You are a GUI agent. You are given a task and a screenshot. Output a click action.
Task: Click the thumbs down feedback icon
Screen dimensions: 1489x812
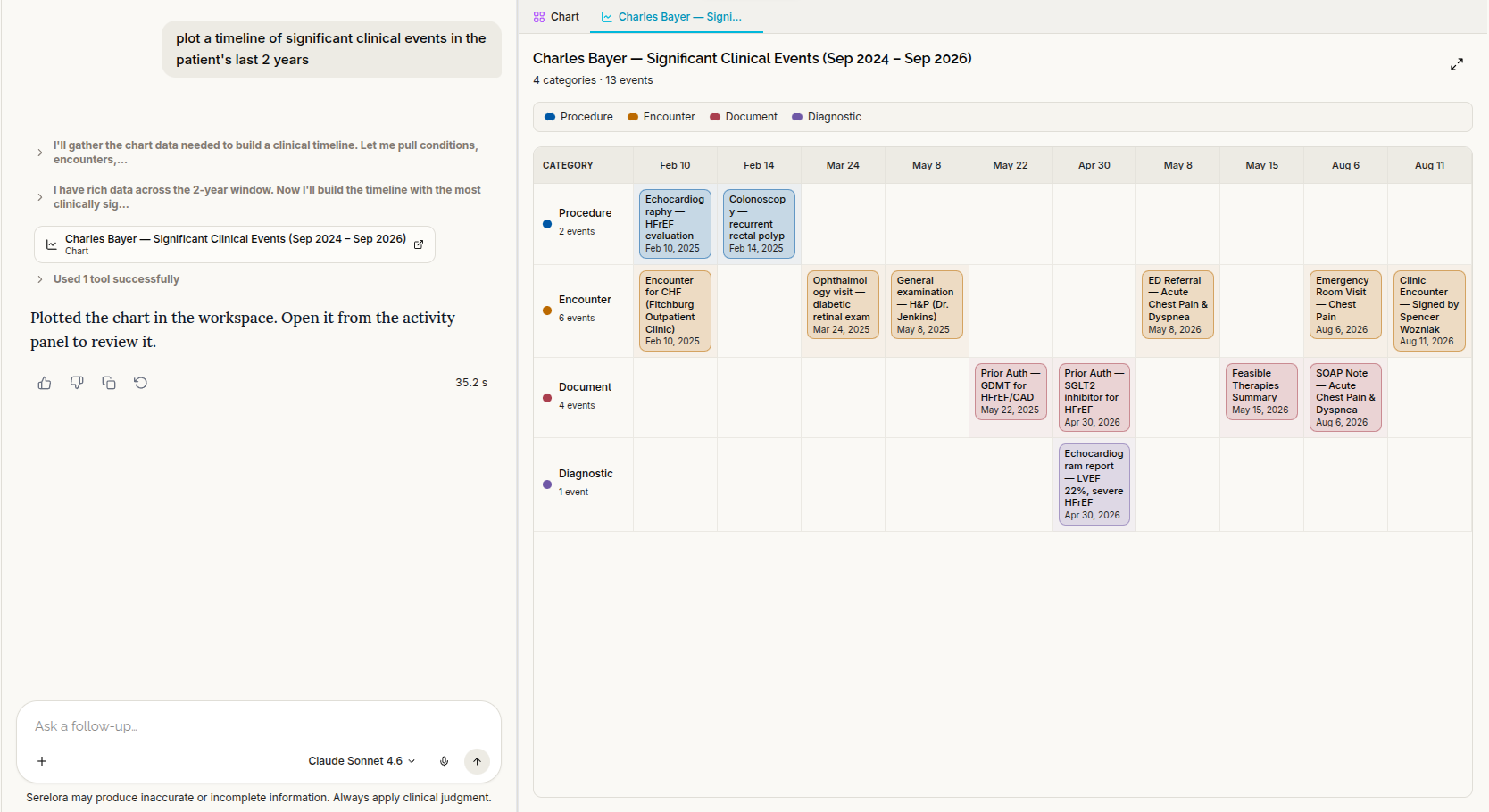(77, 383)
